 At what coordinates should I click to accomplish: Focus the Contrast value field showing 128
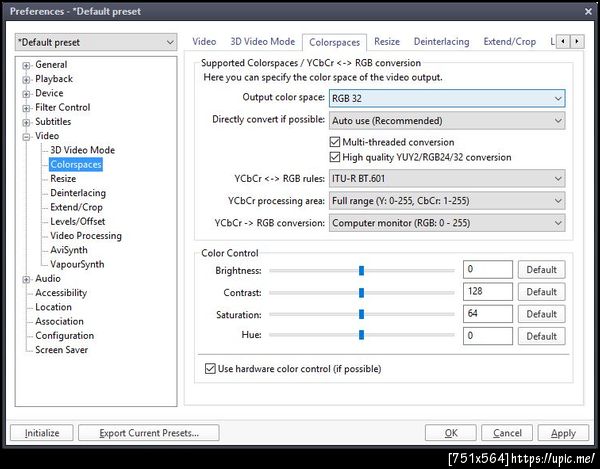coord(488,292)
